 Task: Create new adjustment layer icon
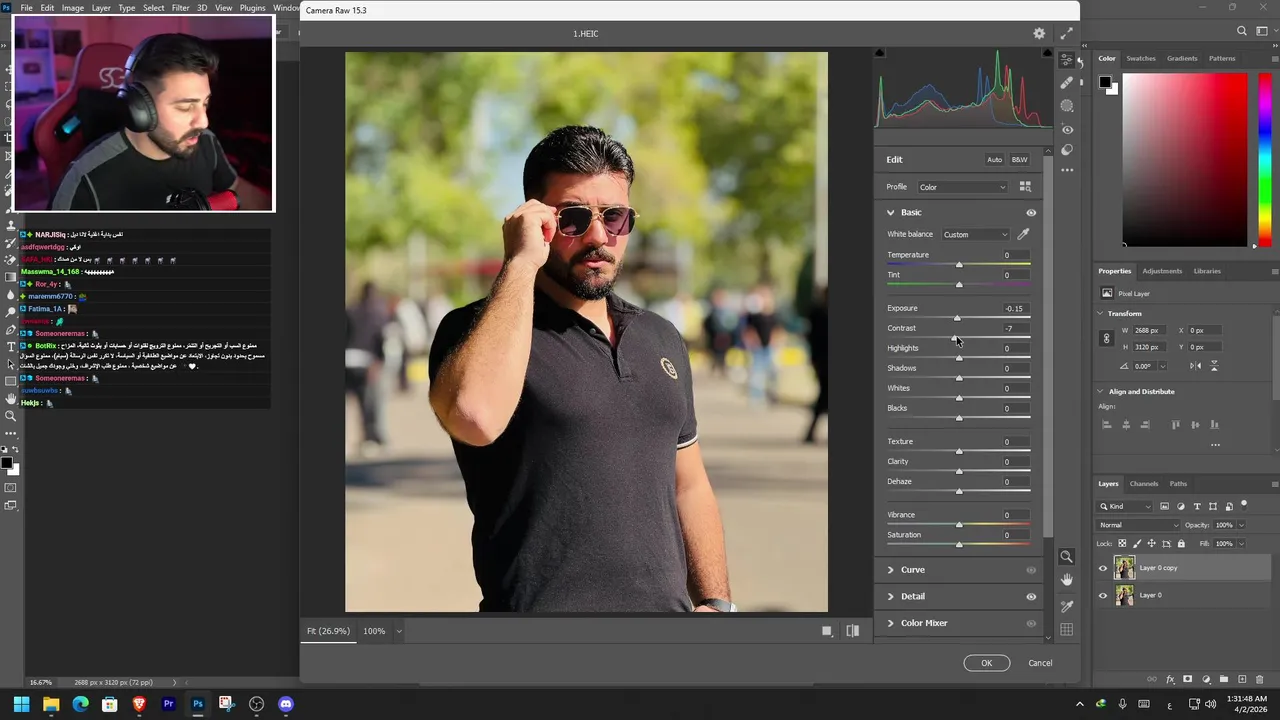click(x=1206, y=679)
